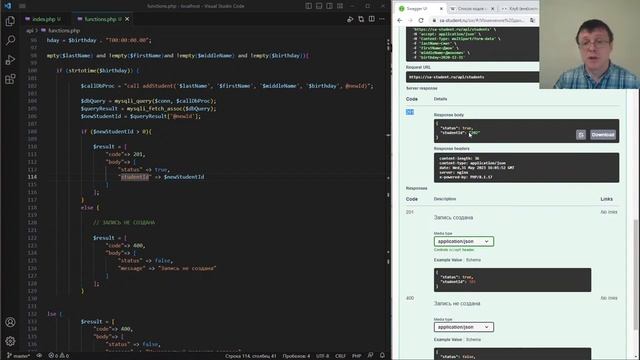640x360 pixels.
Task: Click the Run file icon in the editor toolbar
Action: [350, 19]
